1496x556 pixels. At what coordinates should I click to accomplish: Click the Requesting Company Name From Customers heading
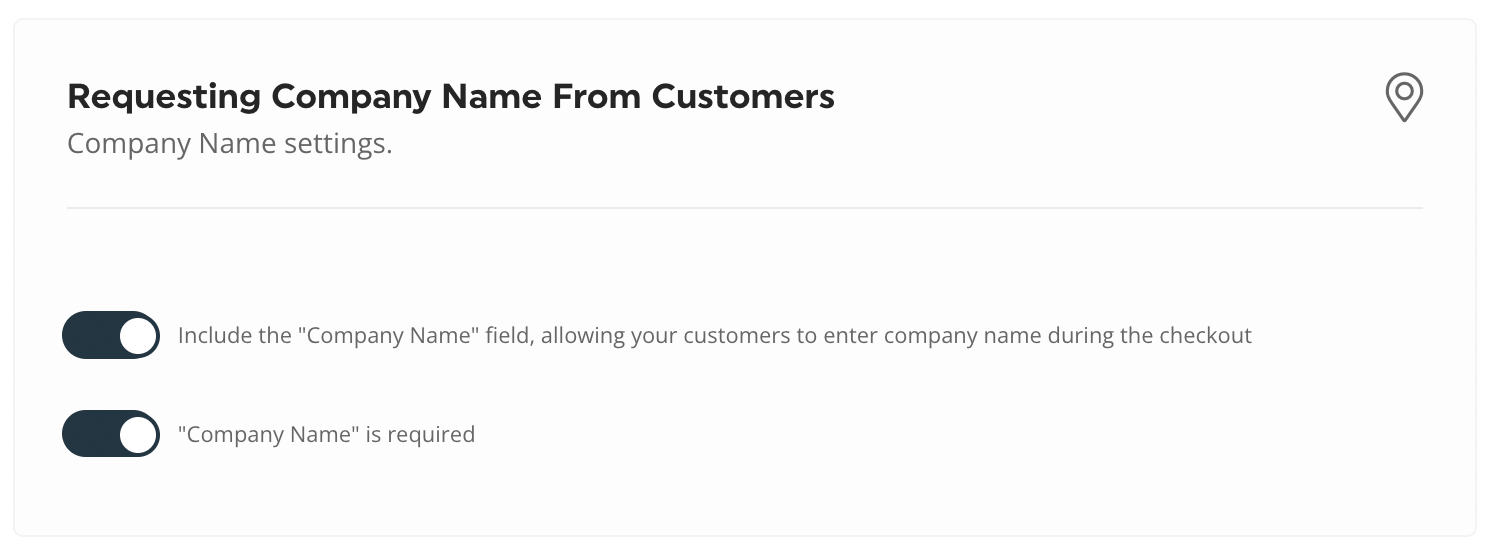(451, 97)
